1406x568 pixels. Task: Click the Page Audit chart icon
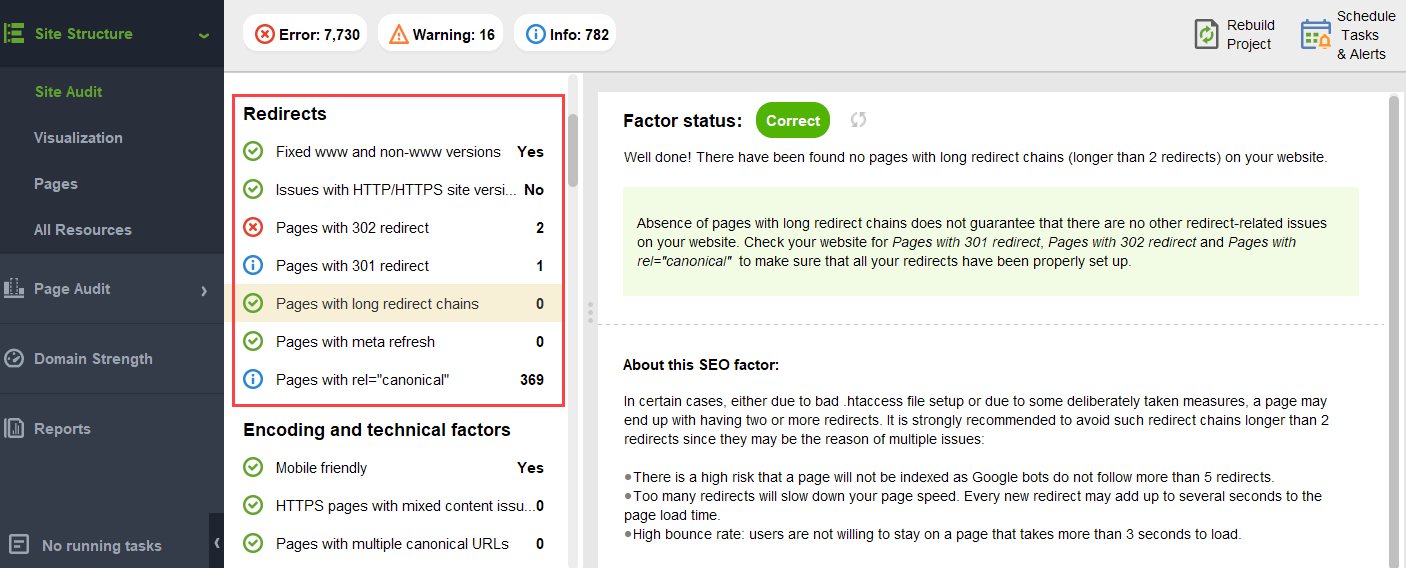pos(14,288)
